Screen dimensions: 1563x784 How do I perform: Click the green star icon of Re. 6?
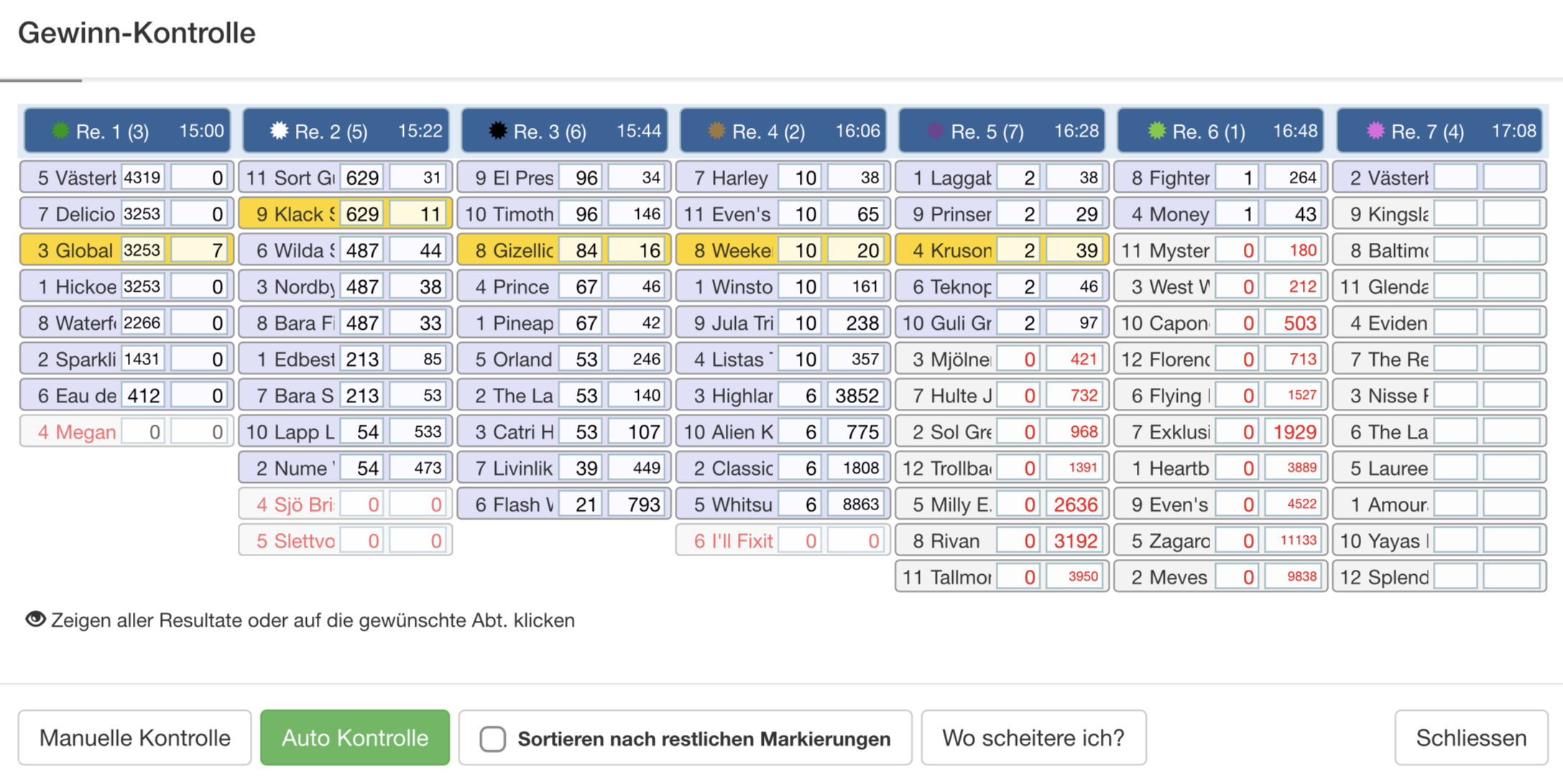click(x=1156, y=131)
